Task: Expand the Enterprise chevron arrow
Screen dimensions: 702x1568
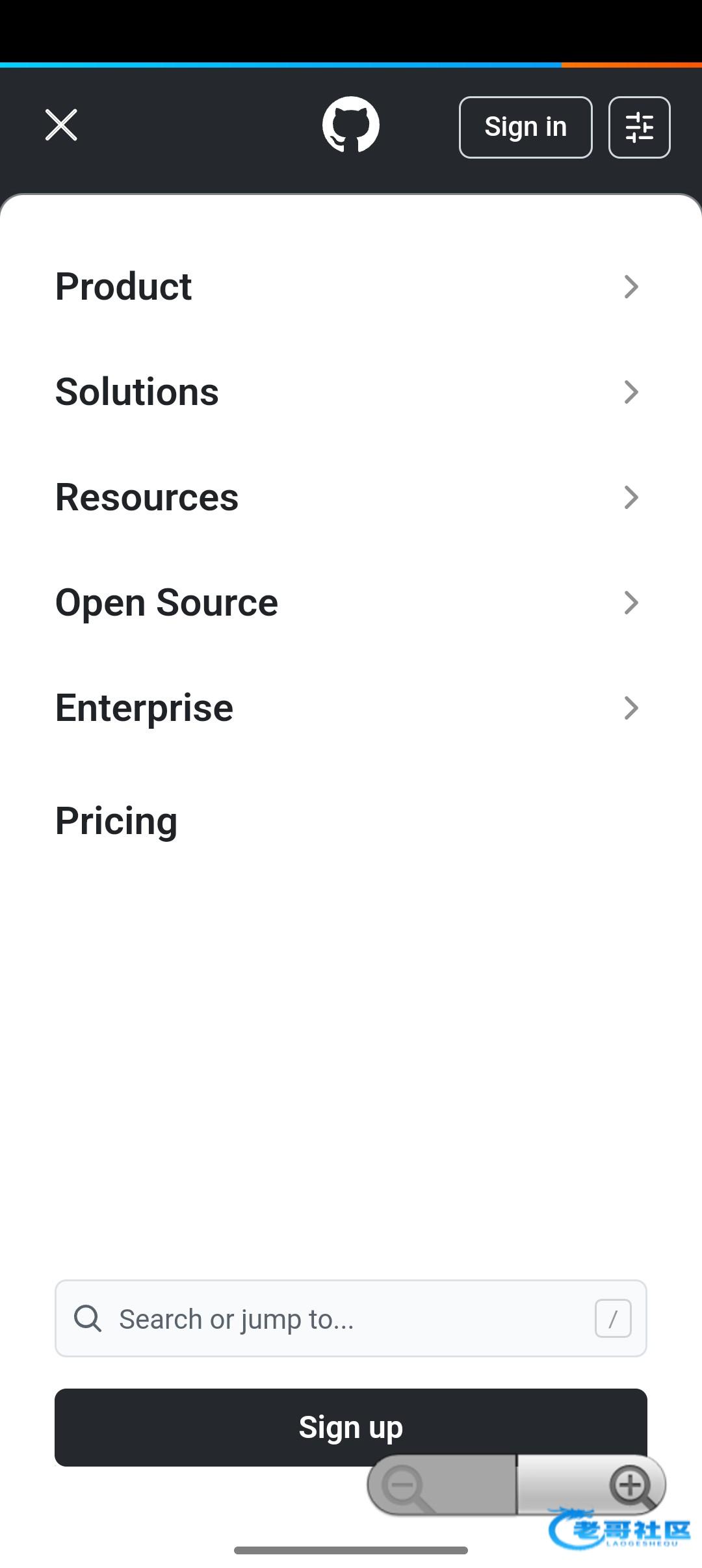Action: tap(630, 708)
